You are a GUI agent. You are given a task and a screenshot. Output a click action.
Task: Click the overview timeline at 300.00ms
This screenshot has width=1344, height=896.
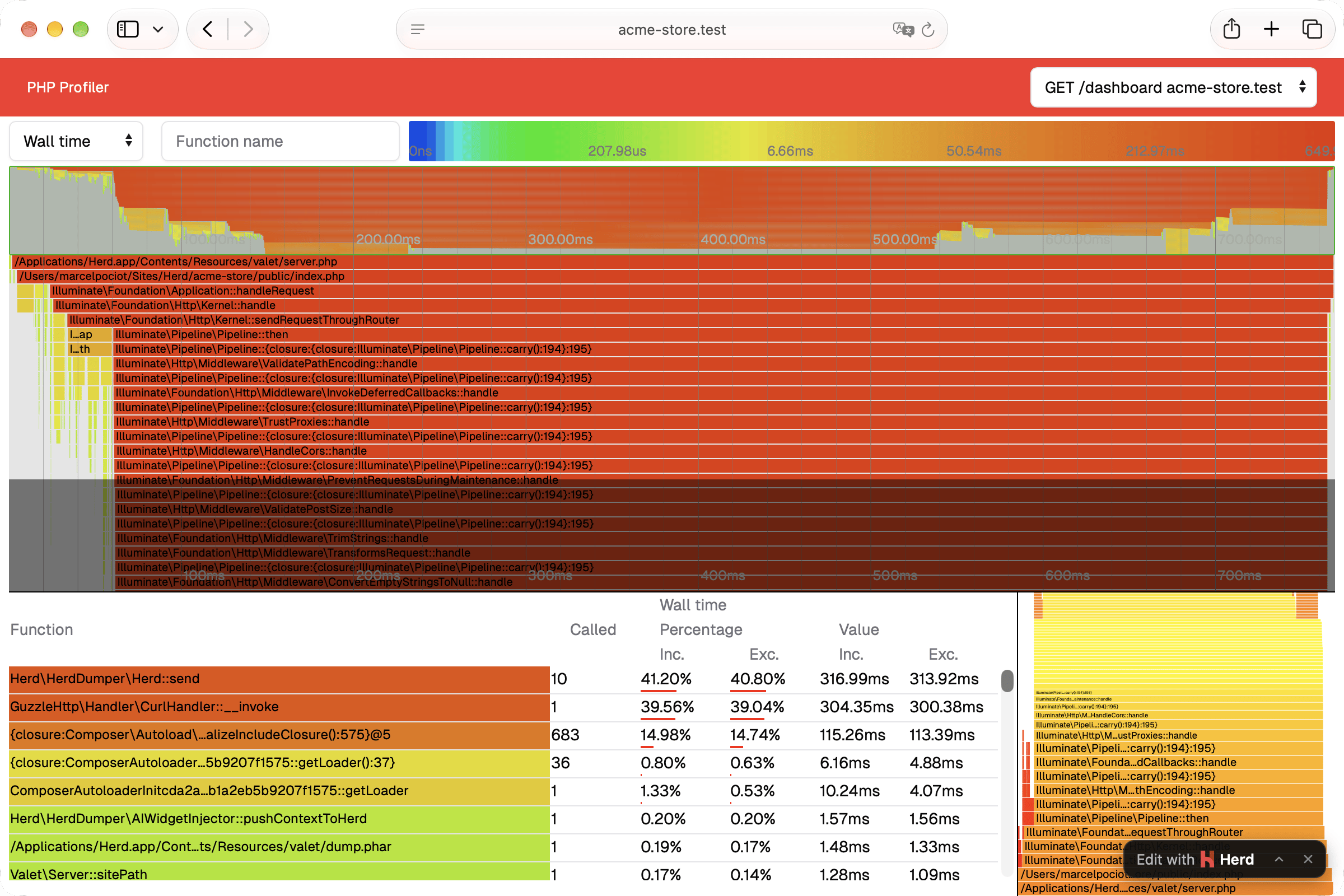click(x=560, y=240)
